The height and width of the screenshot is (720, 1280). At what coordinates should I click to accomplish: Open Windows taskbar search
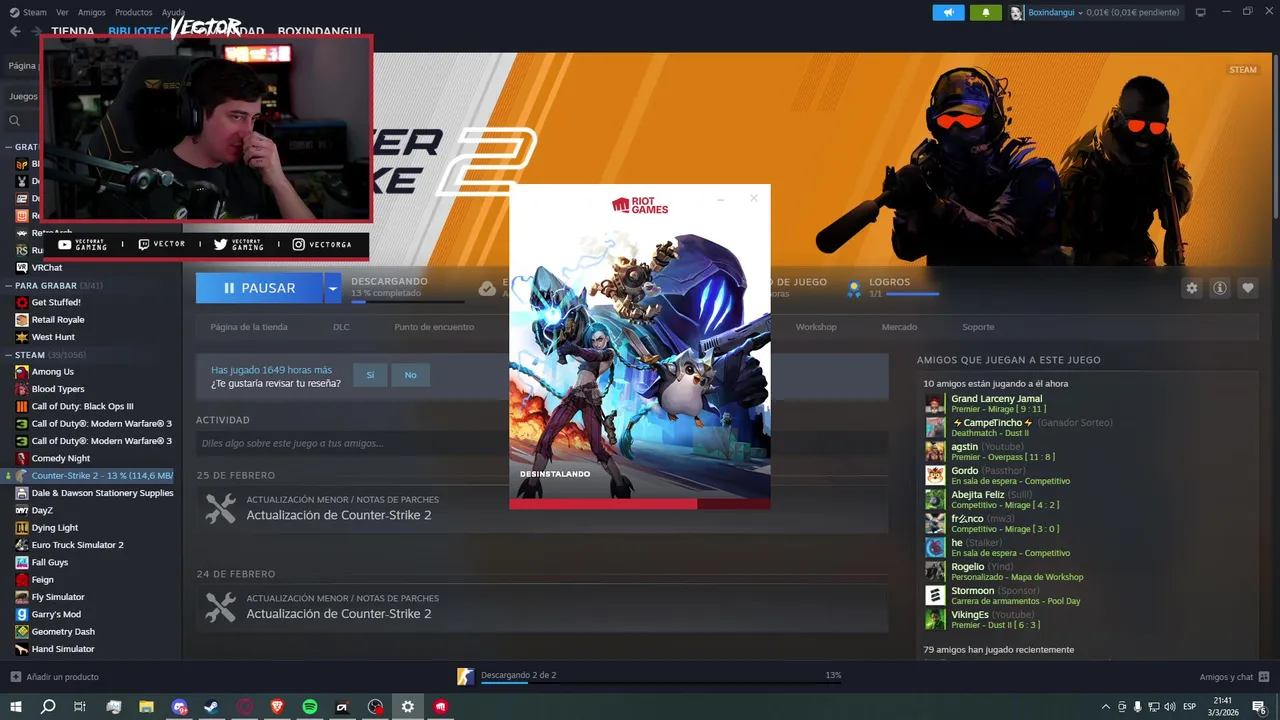pos(48,707)
